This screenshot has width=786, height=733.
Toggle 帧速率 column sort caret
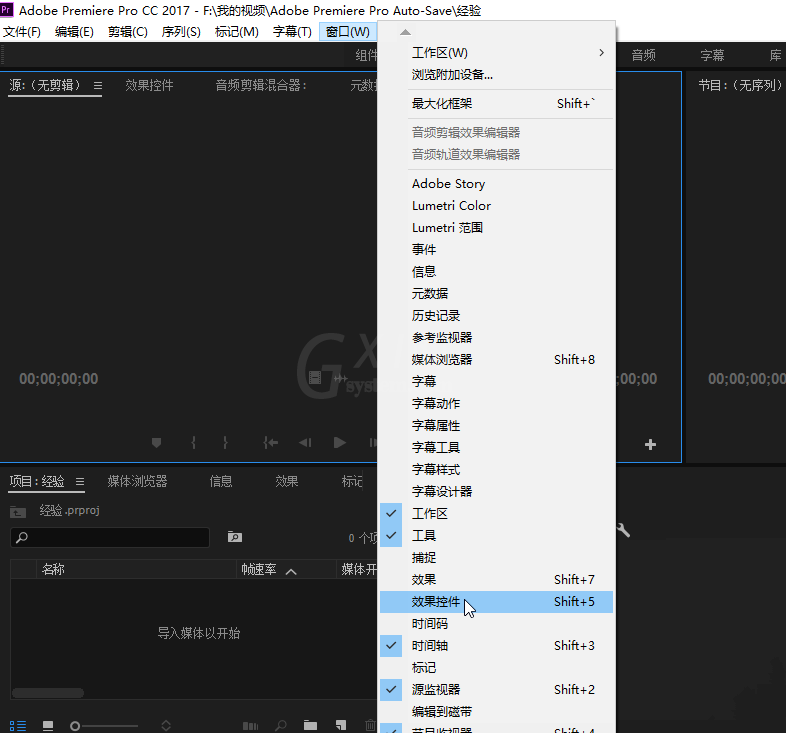click(291, 571)
